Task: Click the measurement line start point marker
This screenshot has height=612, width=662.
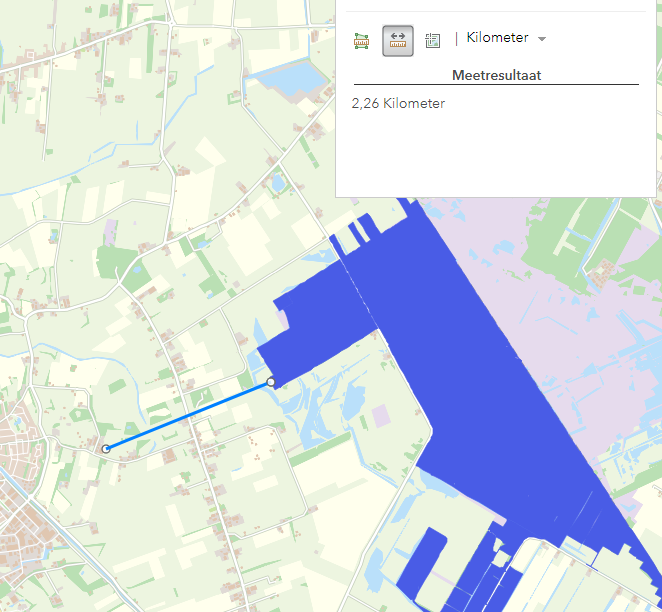Action: [106, 449]
